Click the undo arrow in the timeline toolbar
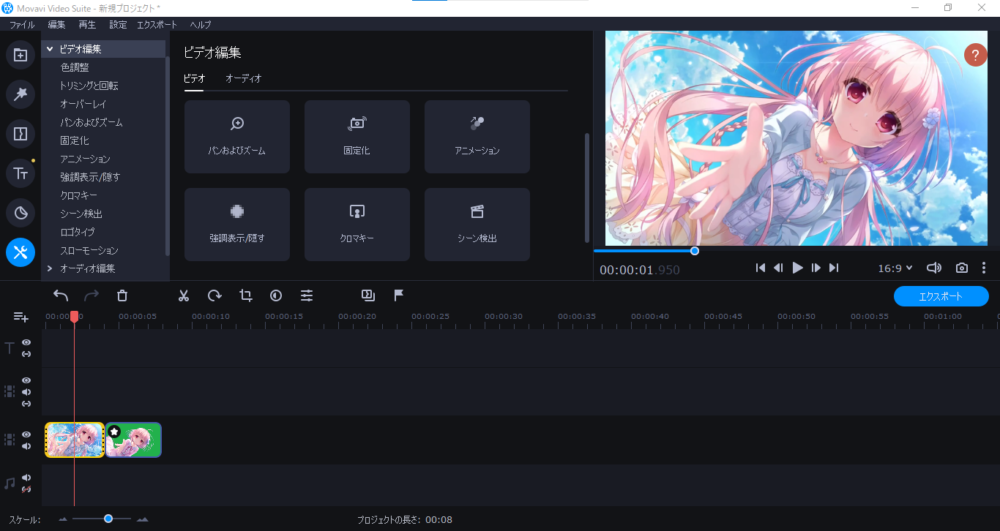Screen dimensions: 1000x531 pos(61,295)
